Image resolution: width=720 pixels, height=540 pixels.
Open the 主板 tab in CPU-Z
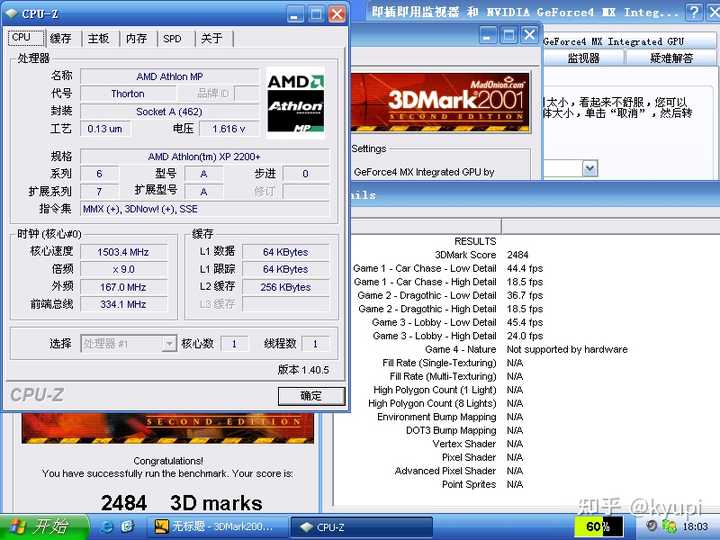point(99,39)
